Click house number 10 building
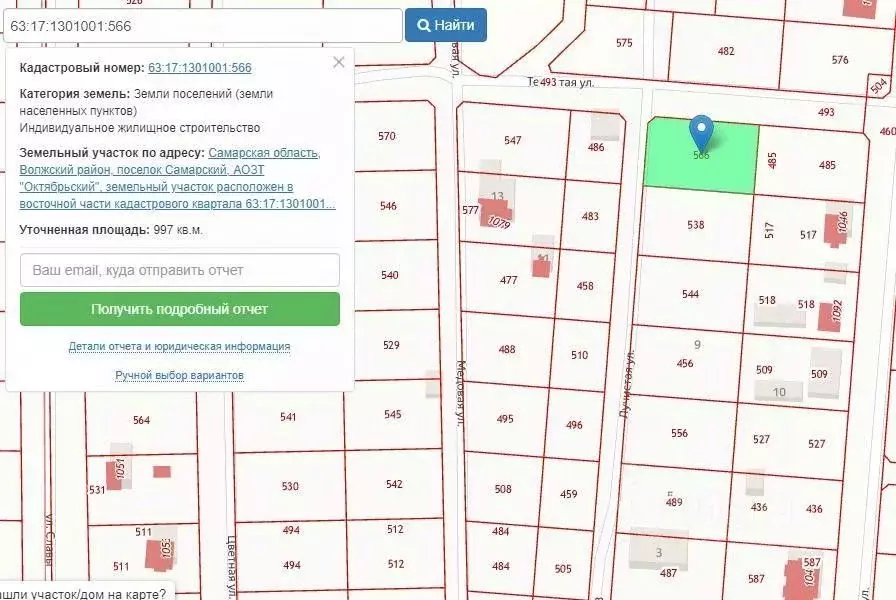 [779, 392]
